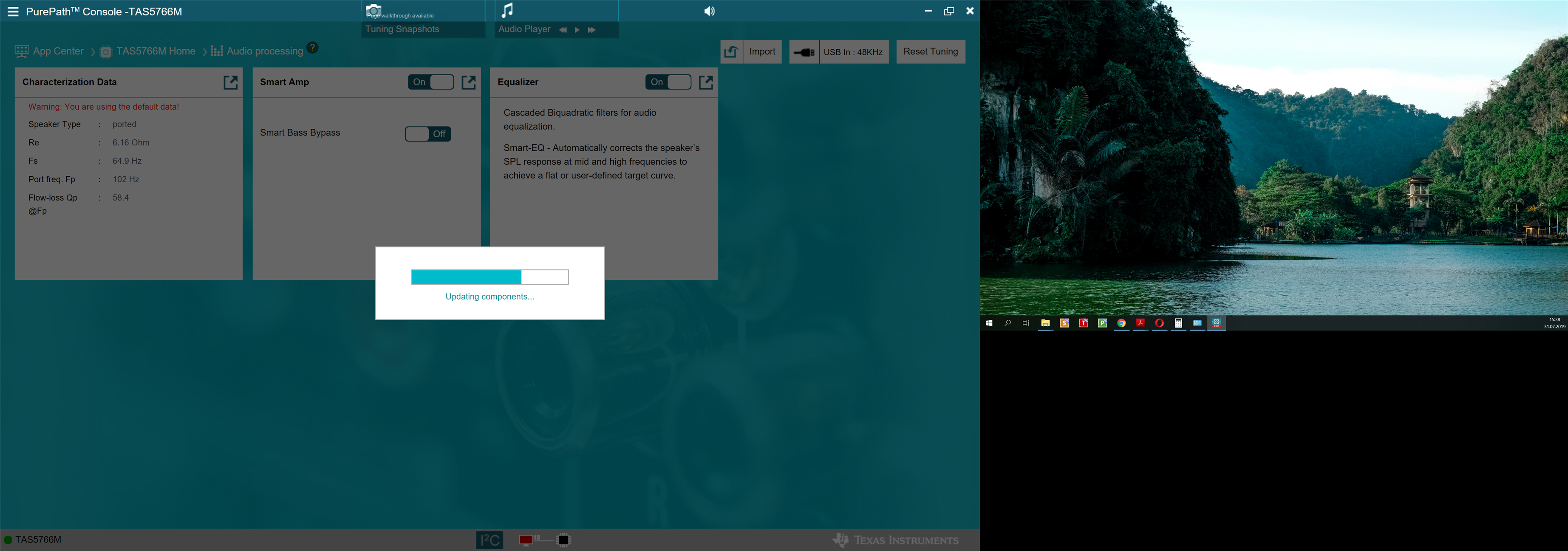Click the black chip device icon
Image resolution: width=1568 pixels, height=551 pixels.
pos(563,540)
